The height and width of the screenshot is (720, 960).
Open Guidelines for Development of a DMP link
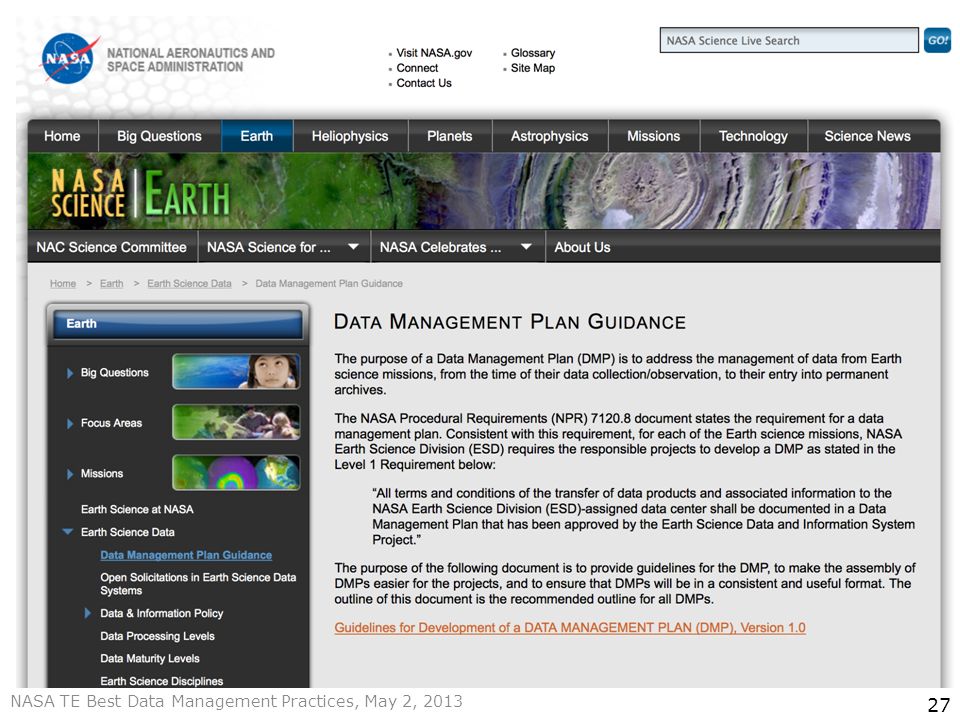(x=569, y=628)
